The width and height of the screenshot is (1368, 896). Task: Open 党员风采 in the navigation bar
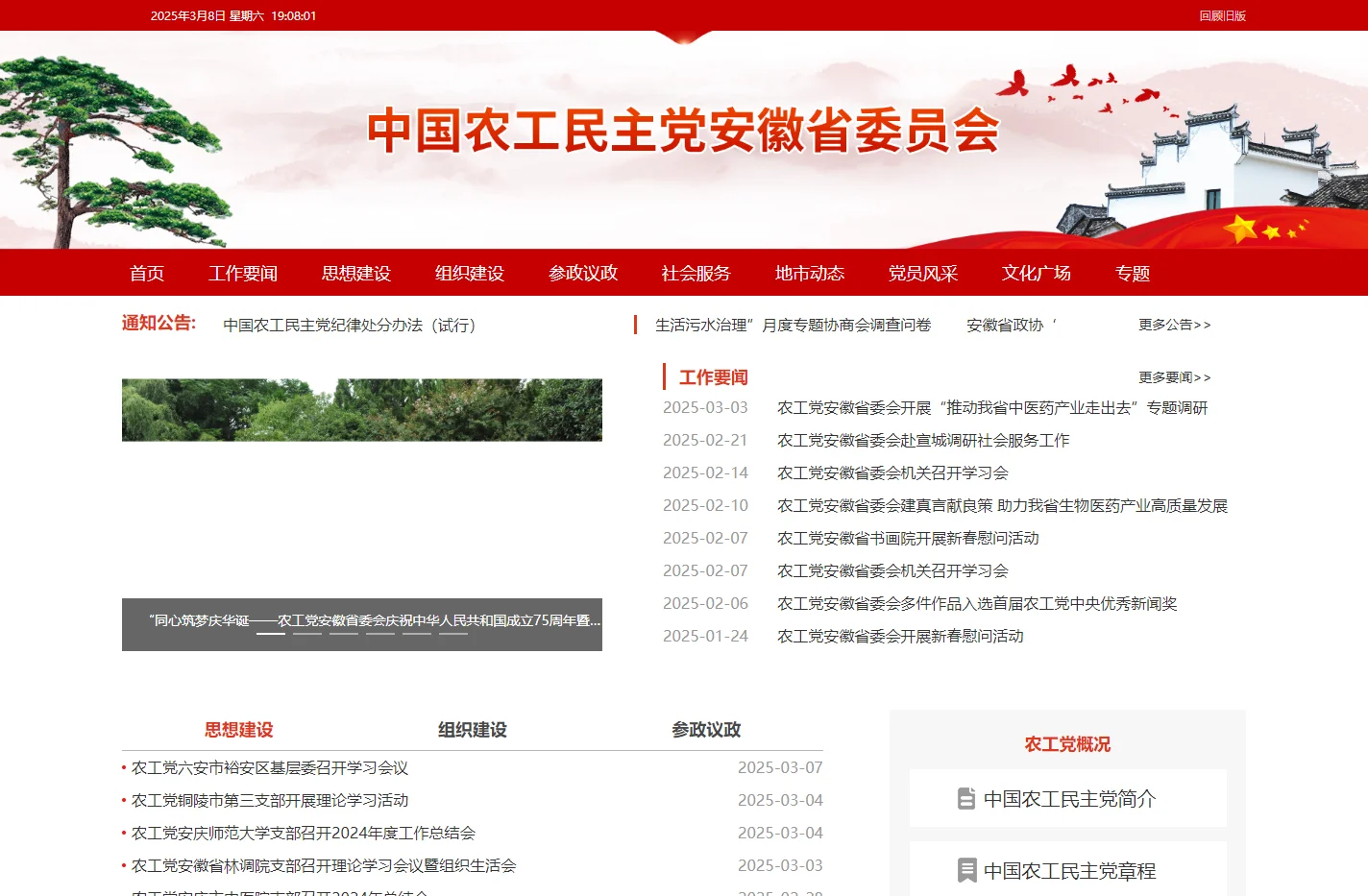(x=923, y=274)
